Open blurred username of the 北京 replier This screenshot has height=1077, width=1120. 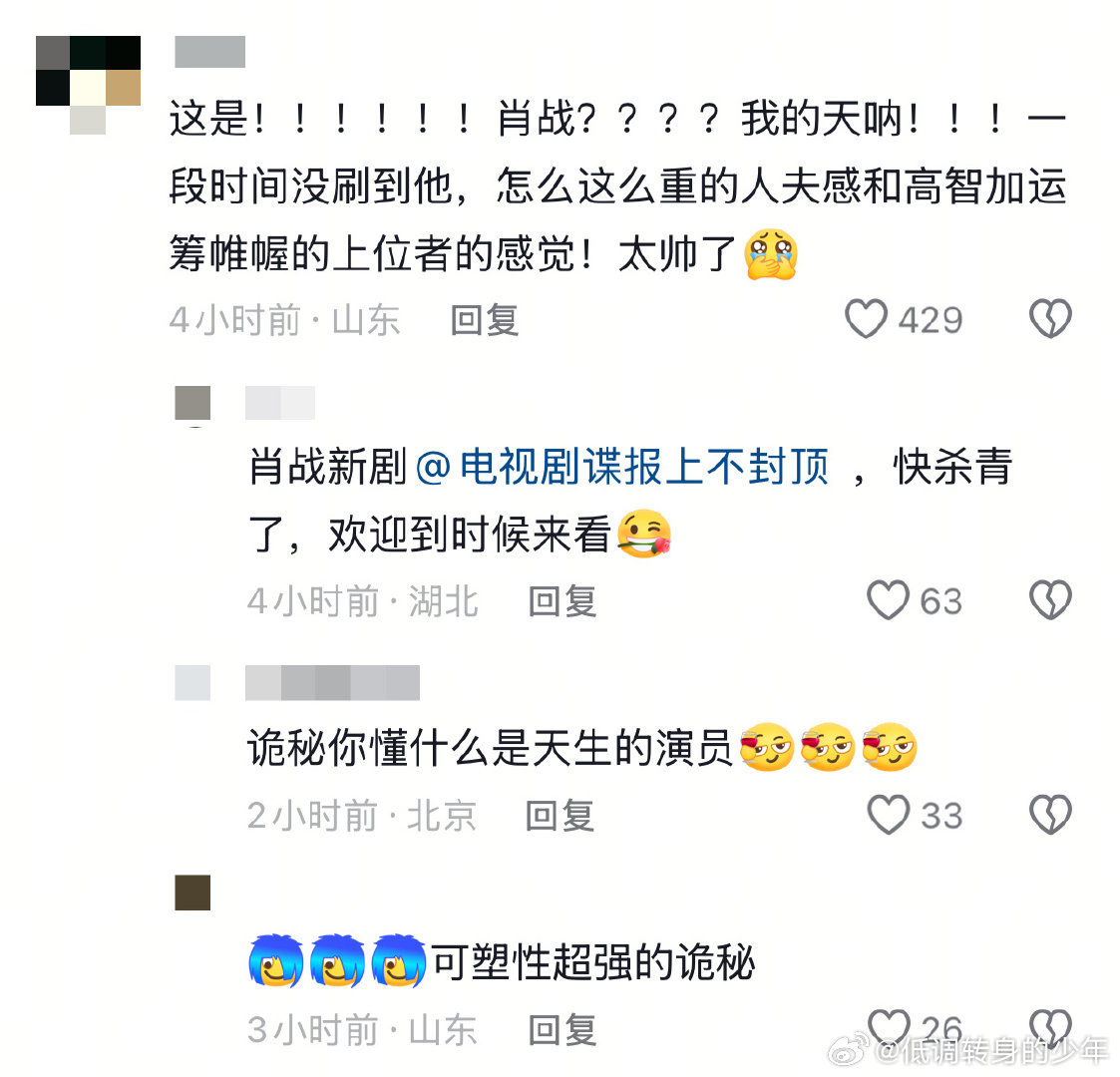(x=332, y=683)
